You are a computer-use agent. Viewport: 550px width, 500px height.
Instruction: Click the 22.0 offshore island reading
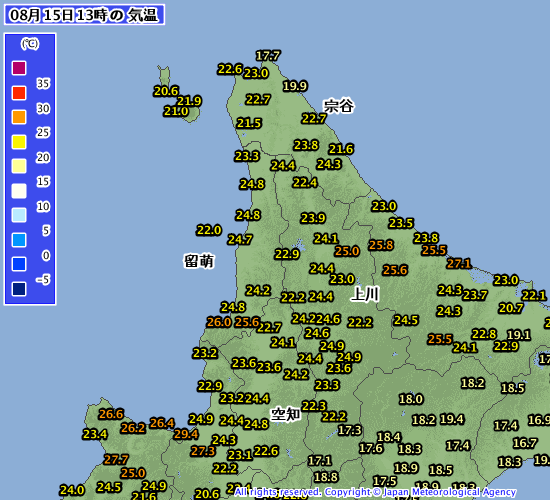click(x=209, y=230)
